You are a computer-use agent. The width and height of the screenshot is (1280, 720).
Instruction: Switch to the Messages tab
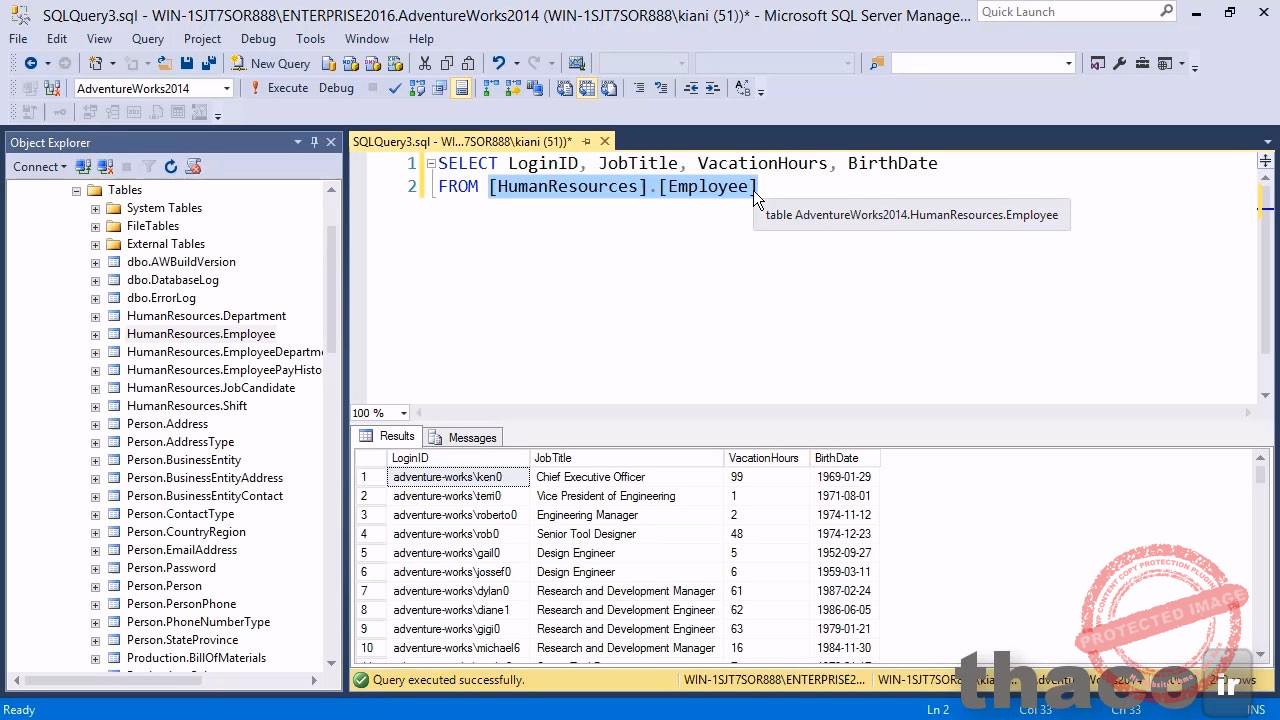click(x=463, y=437)
